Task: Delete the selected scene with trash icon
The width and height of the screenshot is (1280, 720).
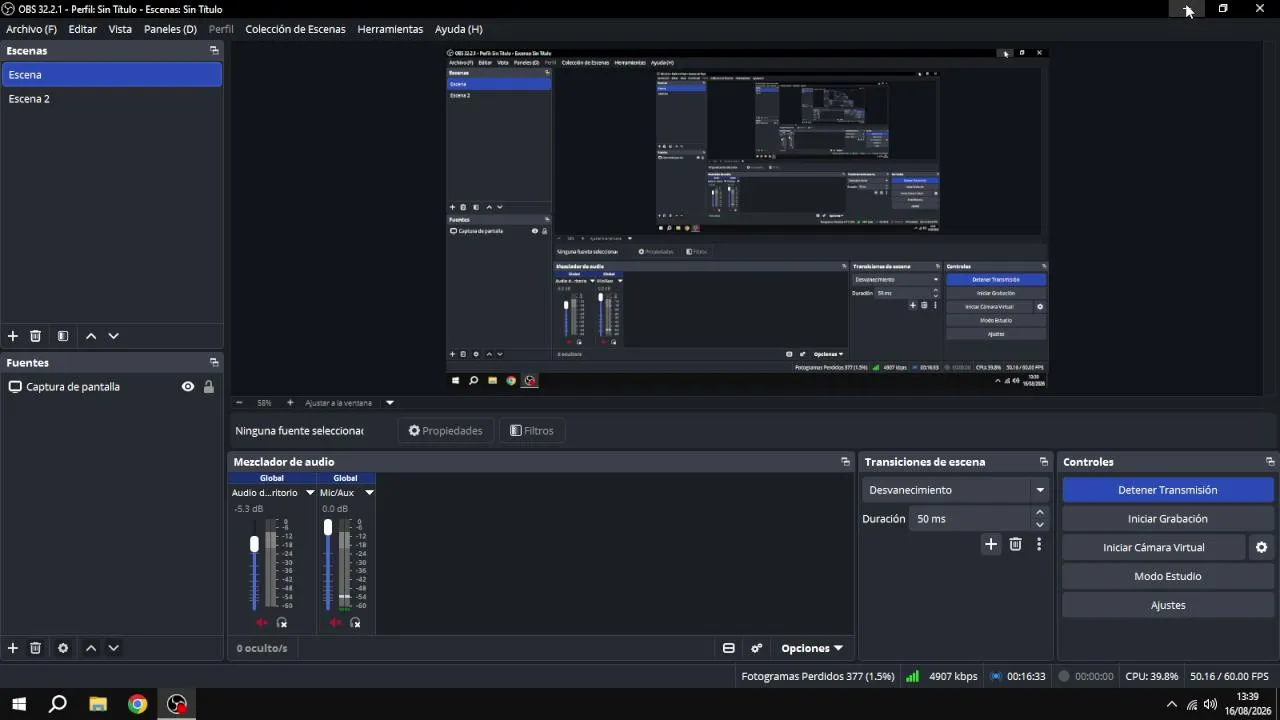Action: pyautogui.click(x=35, y=336)
